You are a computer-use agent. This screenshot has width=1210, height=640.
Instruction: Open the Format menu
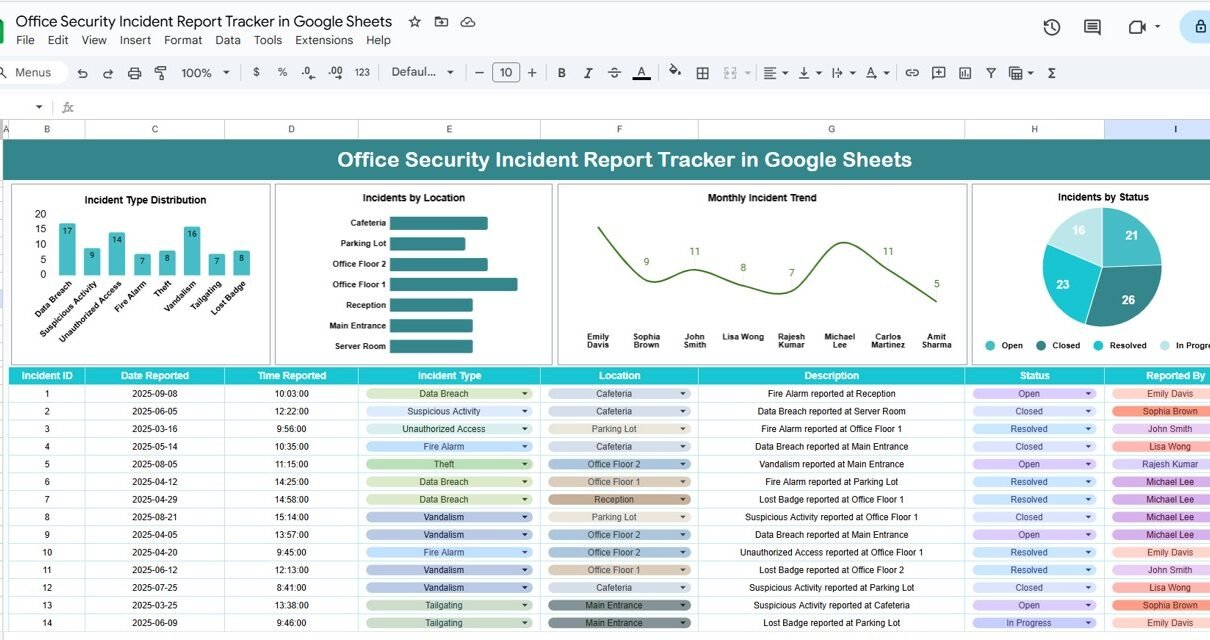(x=183, y=40)
